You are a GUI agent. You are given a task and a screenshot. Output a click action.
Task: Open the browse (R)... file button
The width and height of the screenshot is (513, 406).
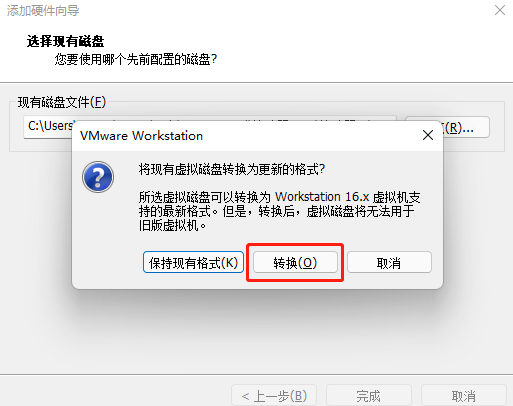point(466,127)
